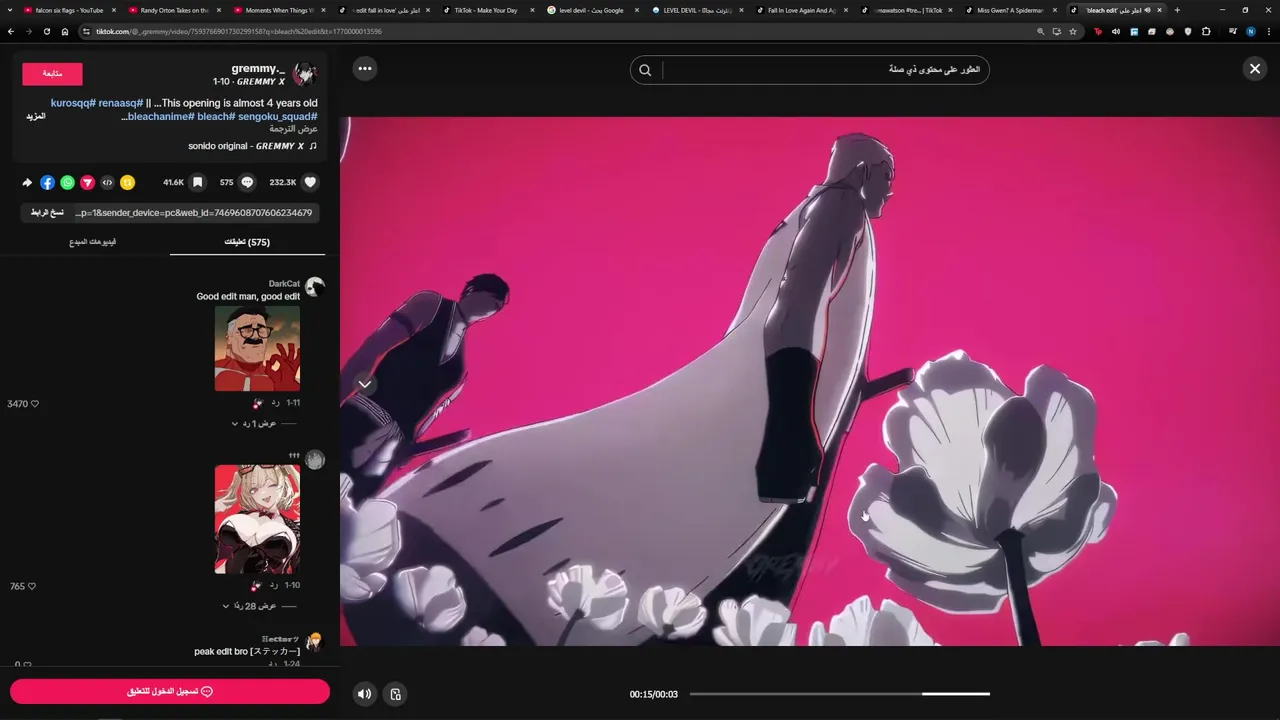Open the gremmy._ username link
This screenshot has width=1280, height=720.
[x=258, y=68]
